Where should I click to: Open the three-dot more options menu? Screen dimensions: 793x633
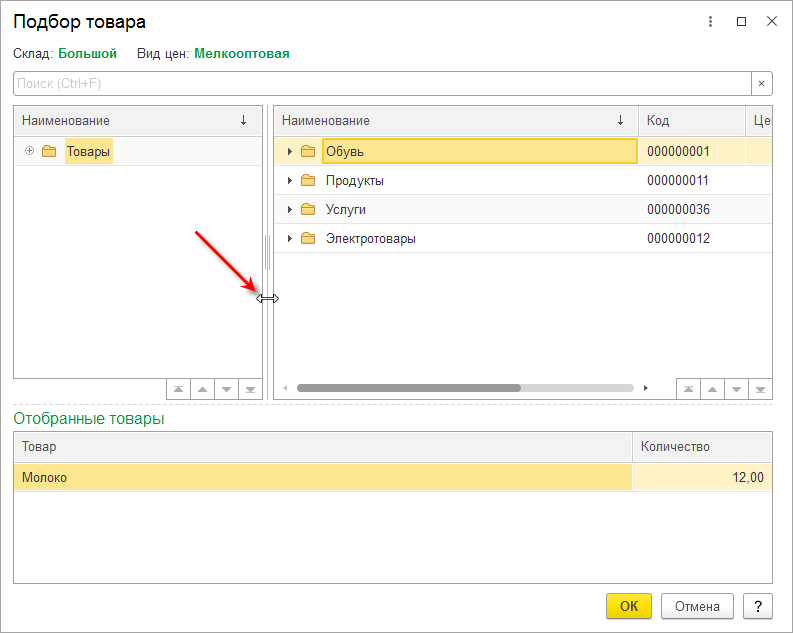[710, 21]
